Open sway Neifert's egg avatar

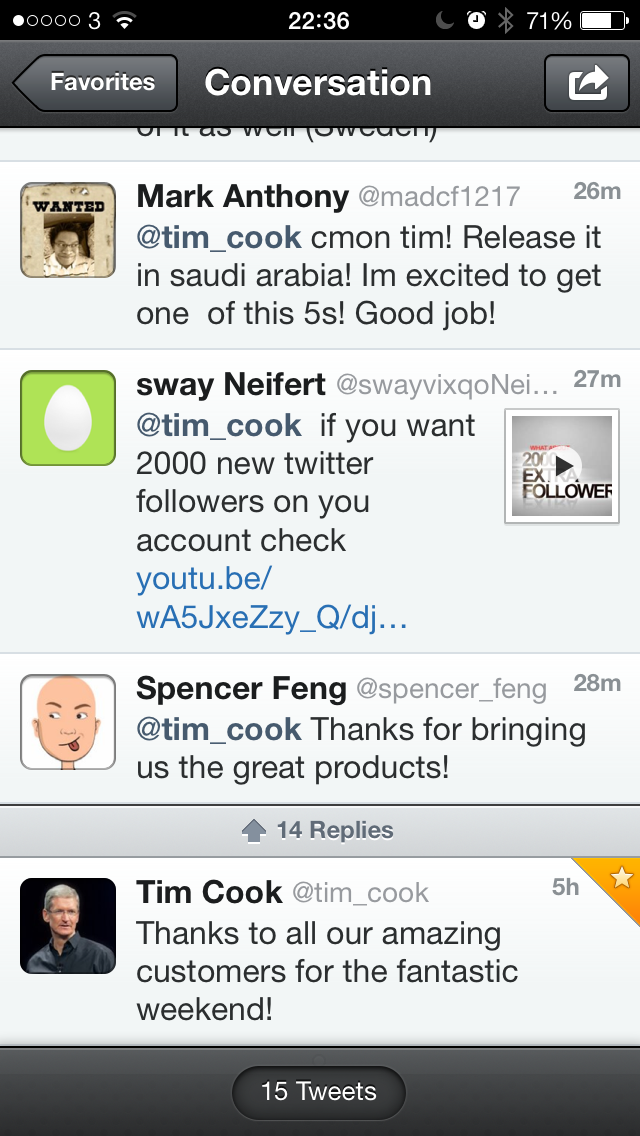coord(68,417)
